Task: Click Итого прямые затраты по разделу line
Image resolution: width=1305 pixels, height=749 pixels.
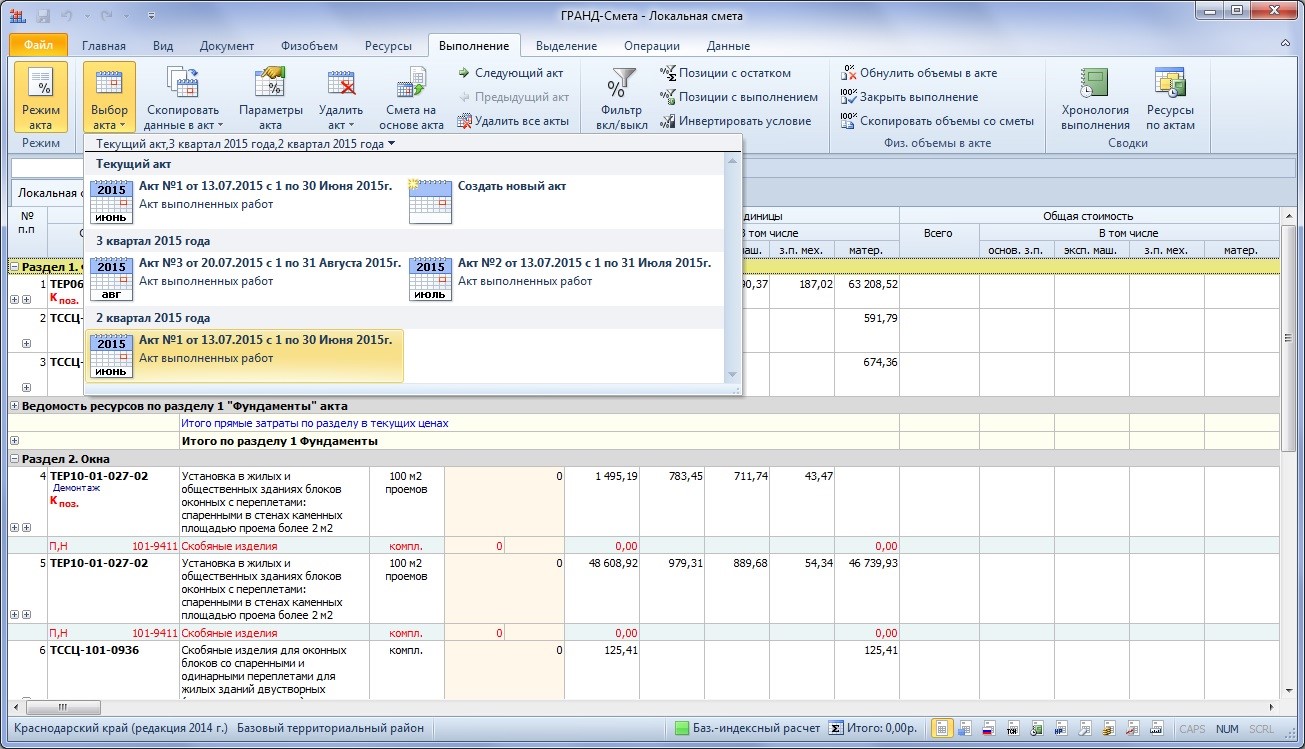Action: coord(314,423)
